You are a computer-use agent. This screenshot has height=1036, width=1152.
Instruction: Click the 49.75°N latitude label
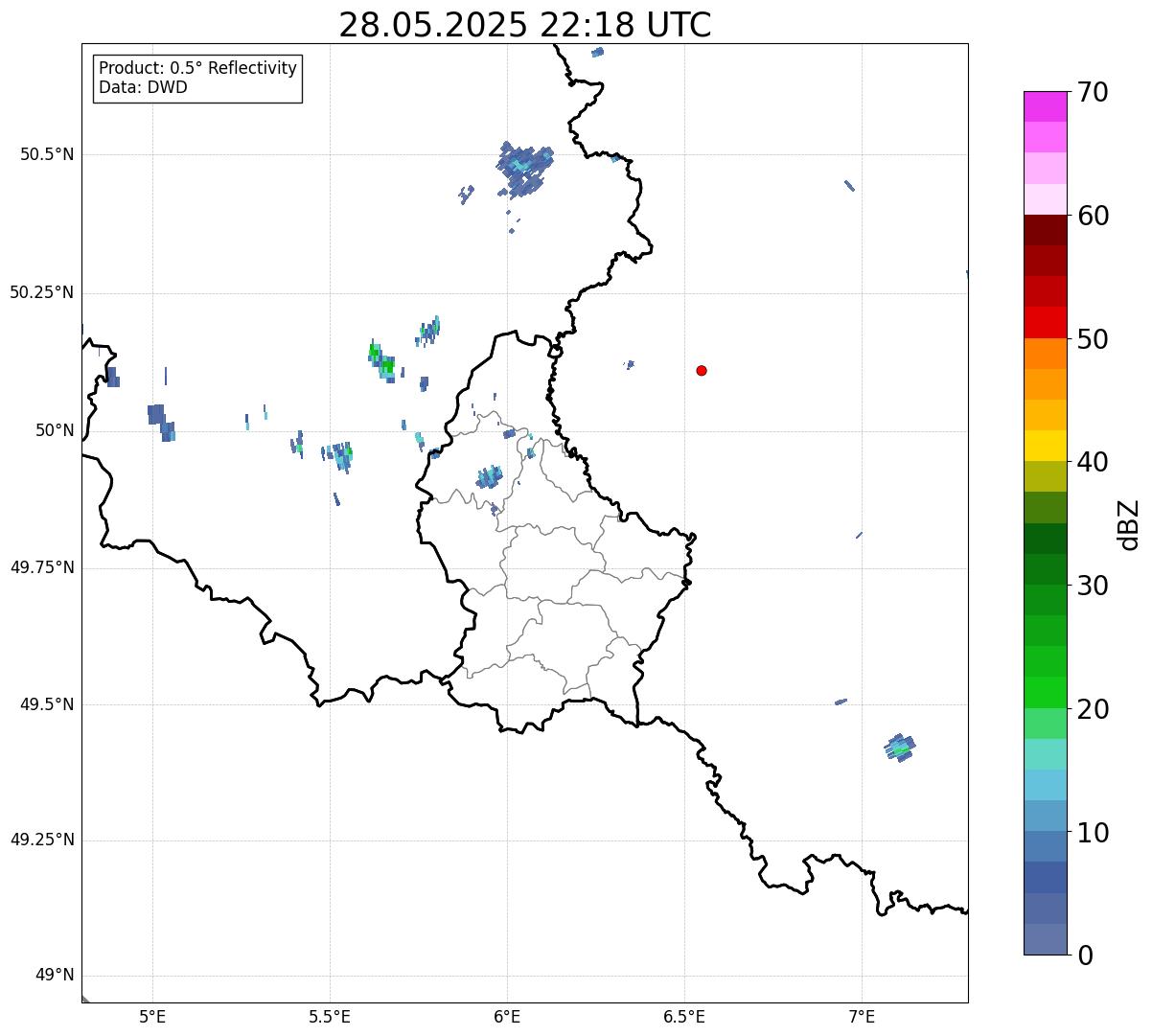[42, 567]
